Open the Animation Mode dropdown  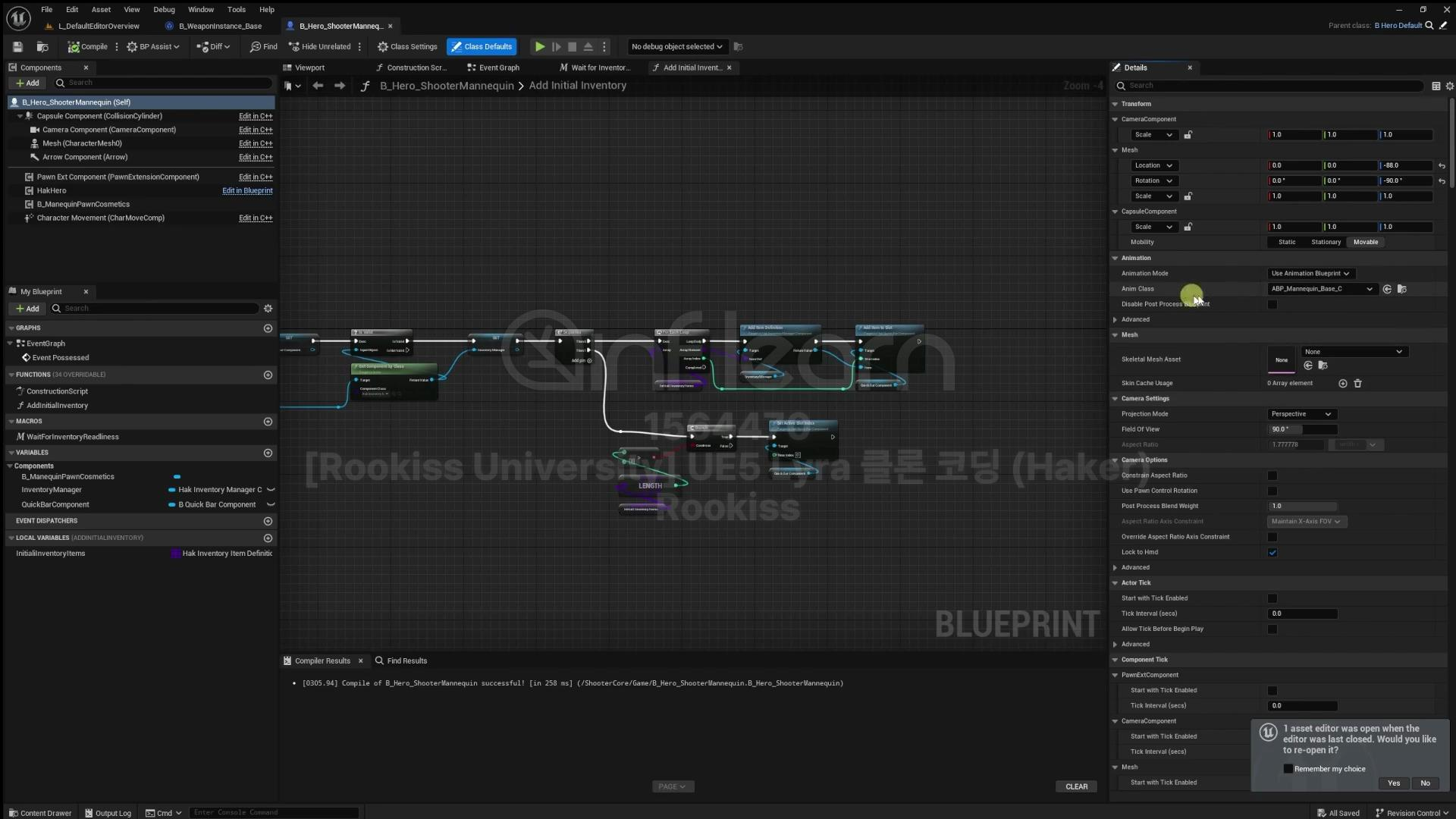[x=1310, y=274]
